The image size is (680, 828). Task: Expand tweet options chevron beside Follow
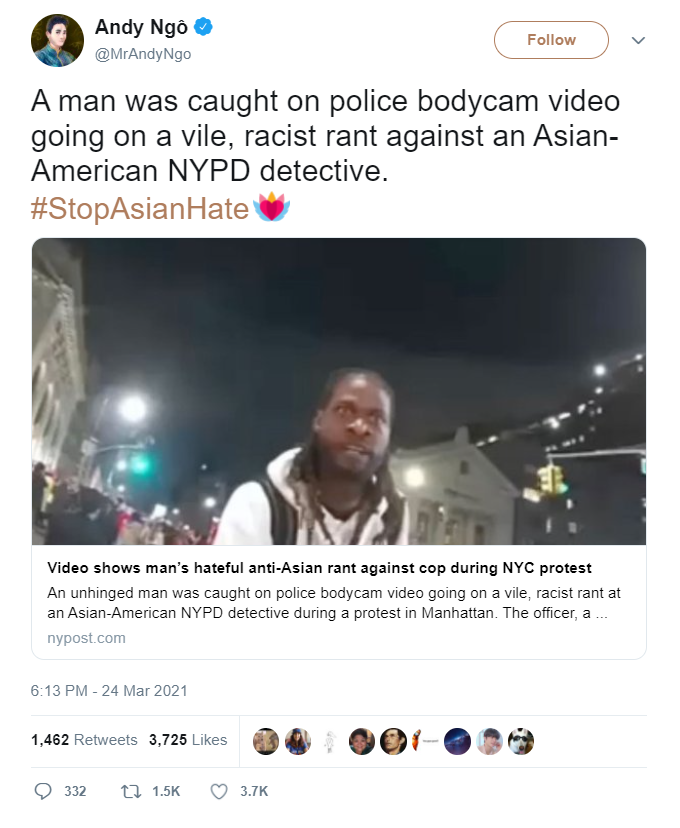(x=638, y=40)
